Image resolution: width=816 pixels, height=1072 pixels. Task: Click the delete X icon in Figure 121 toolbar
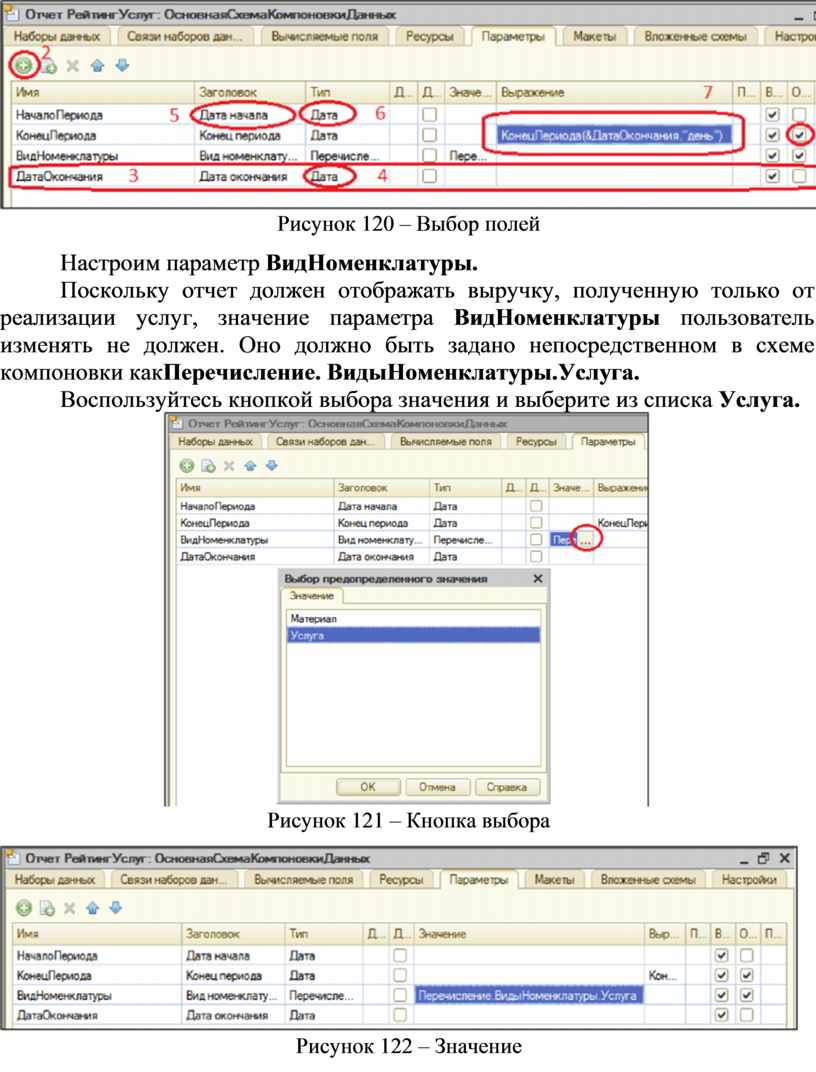click(x=229, y=466)
